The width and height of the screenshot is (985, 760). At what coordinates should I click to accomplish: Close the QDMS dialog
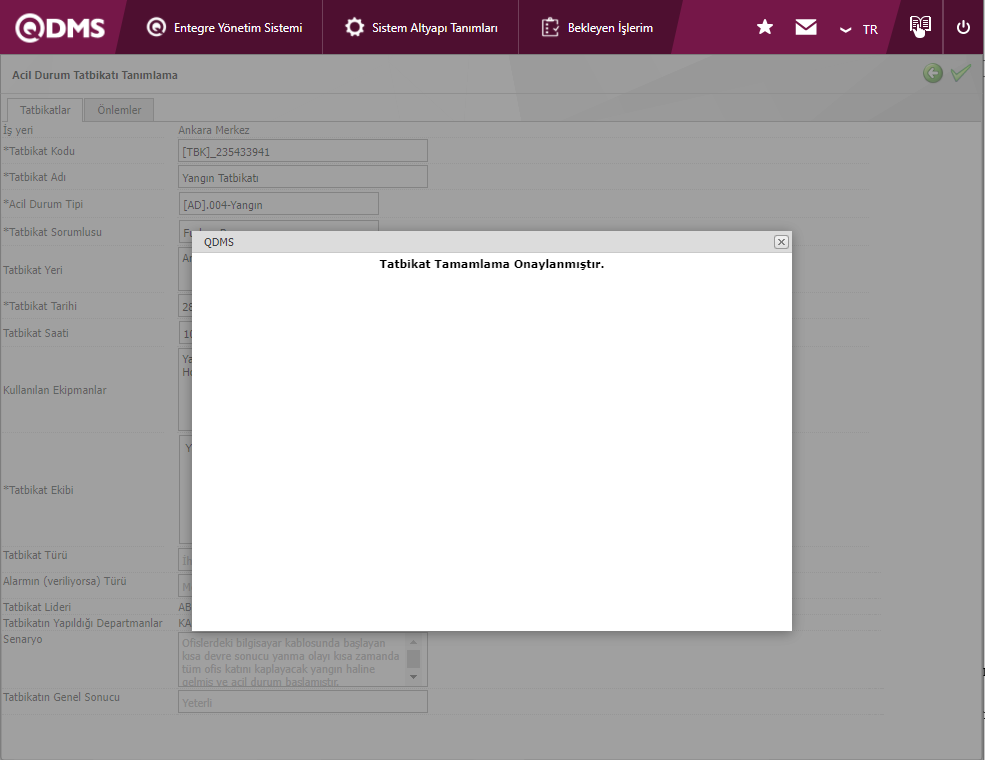(781, 242)
